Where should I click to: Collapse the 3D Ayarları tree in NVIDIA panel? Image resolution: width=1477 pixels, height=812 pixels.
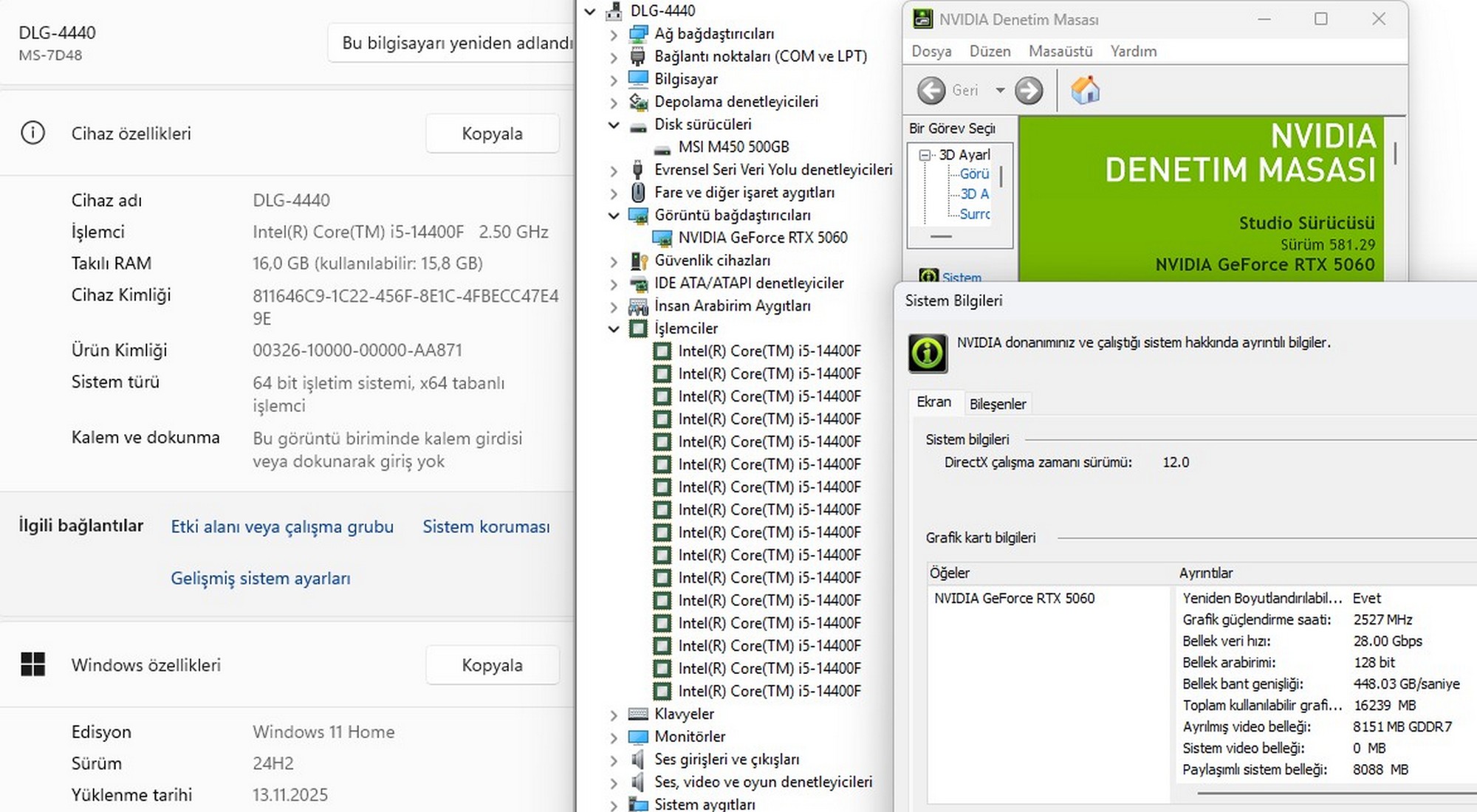924,155
